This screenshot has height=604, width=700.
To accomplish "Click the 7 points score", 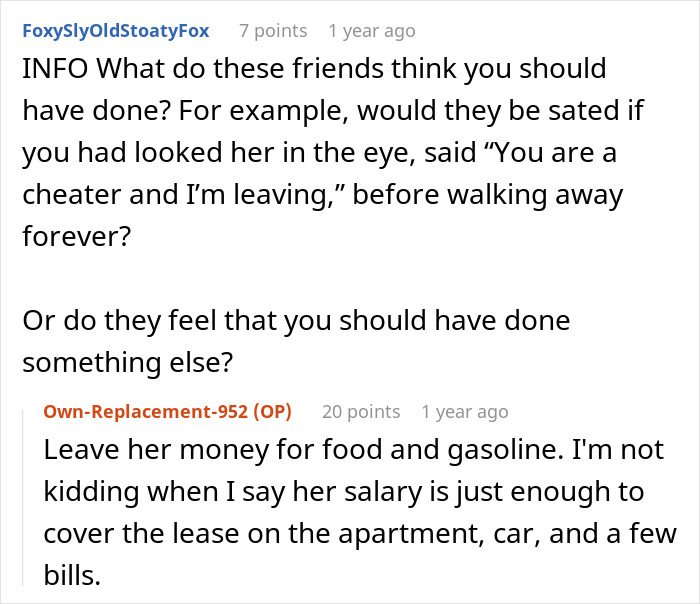I will (x=272, y=30).
